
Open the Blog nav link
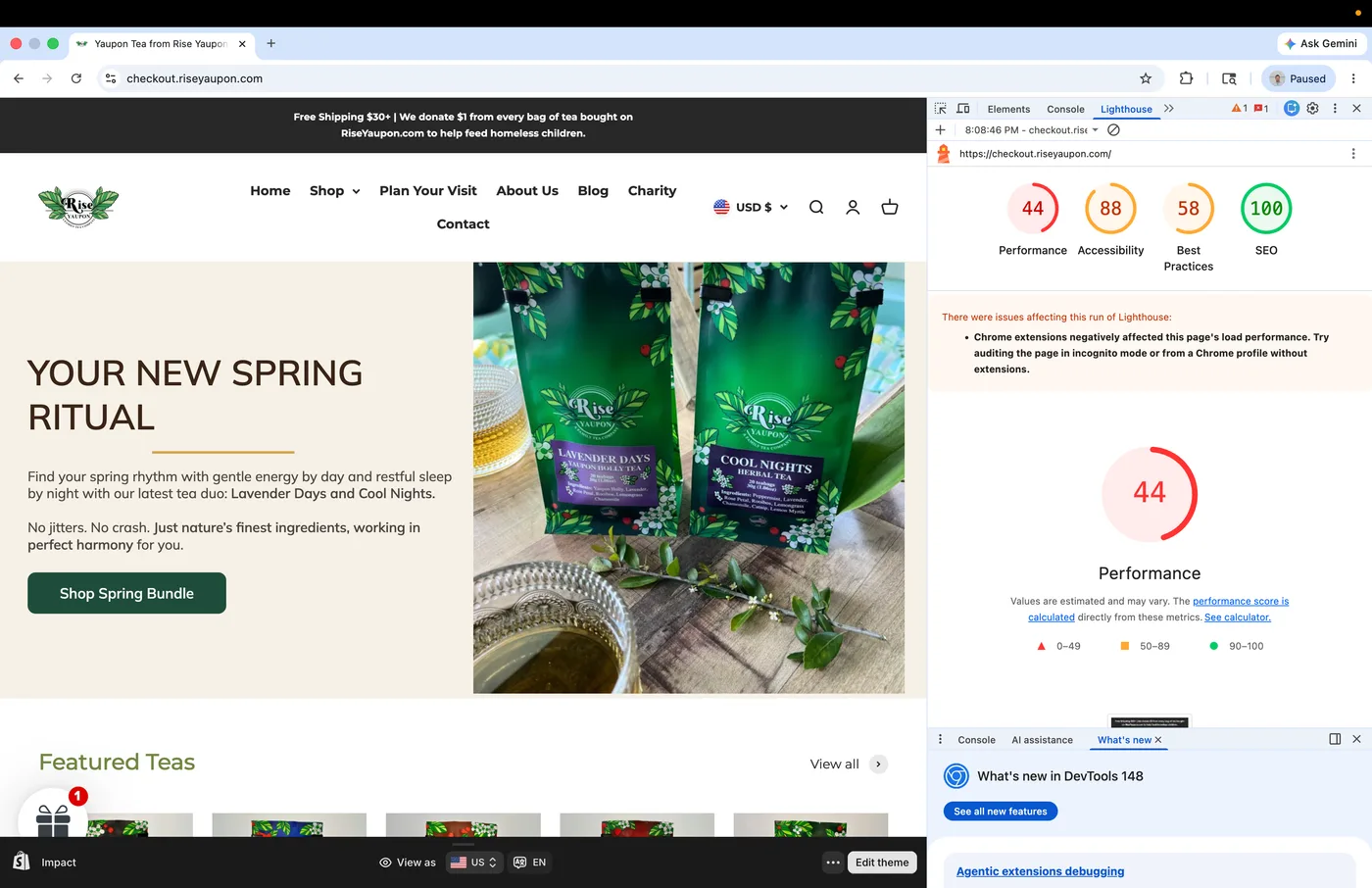pyautogui.click(x=593, y=190)
